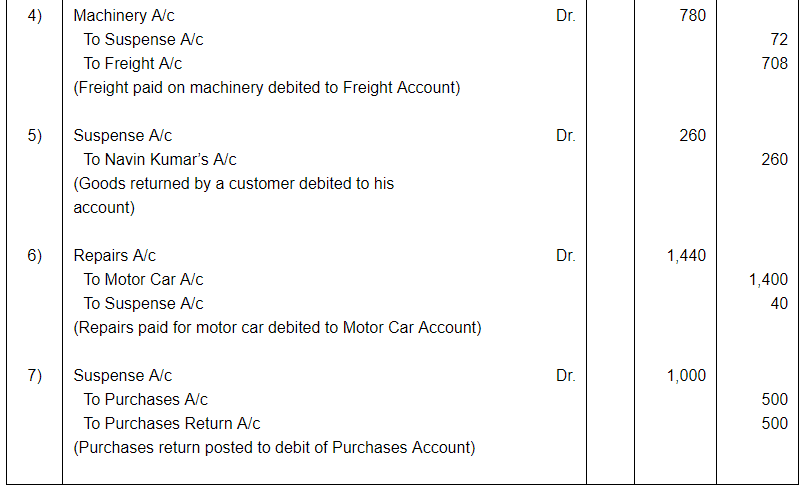Click the purchases return posted narration
Screen dimensions: 806x492
(274, 448)
